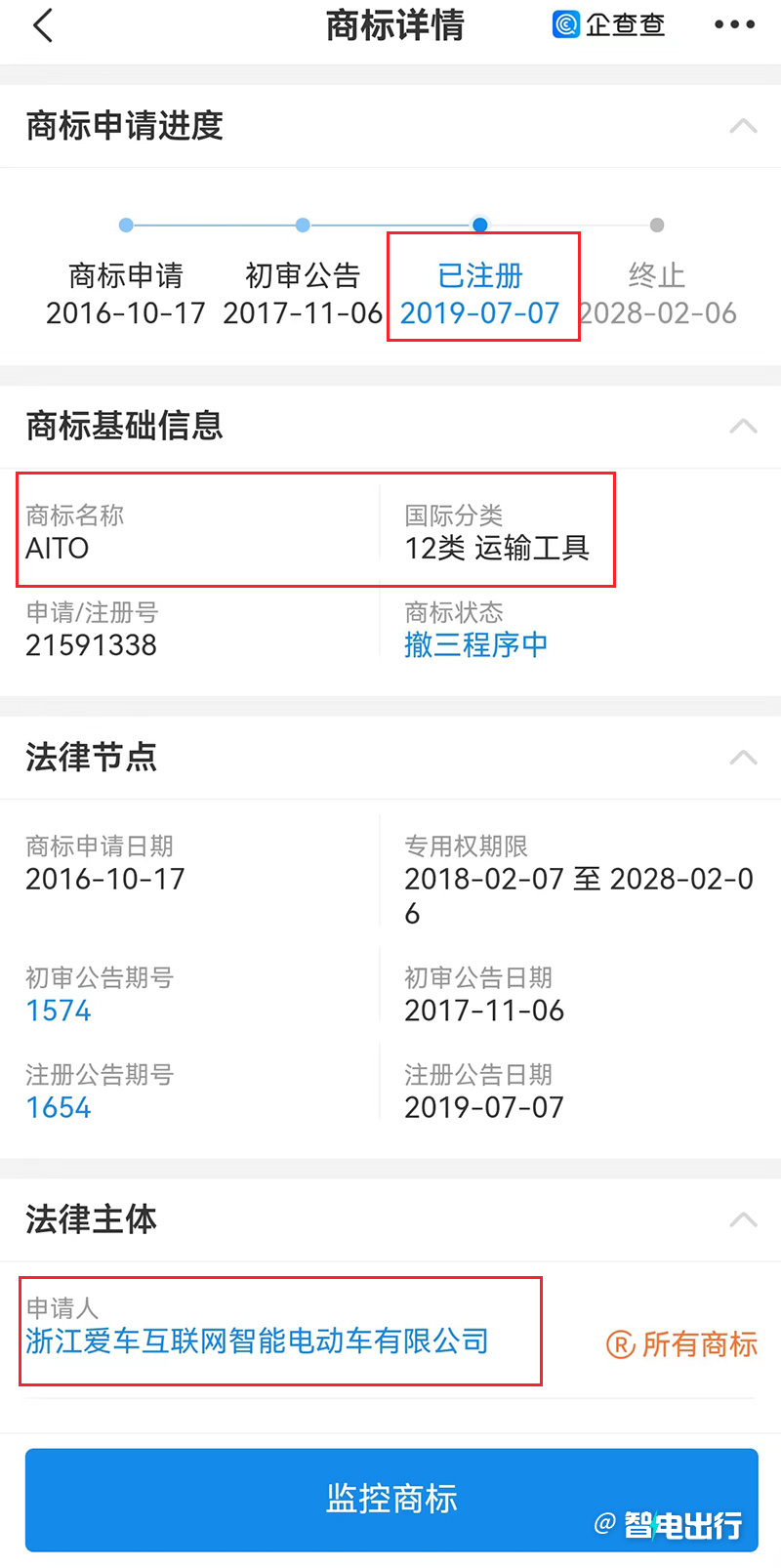Tap the 已注册 2019-07-07 stage label
781x1568 pixels.
(479, 294)
